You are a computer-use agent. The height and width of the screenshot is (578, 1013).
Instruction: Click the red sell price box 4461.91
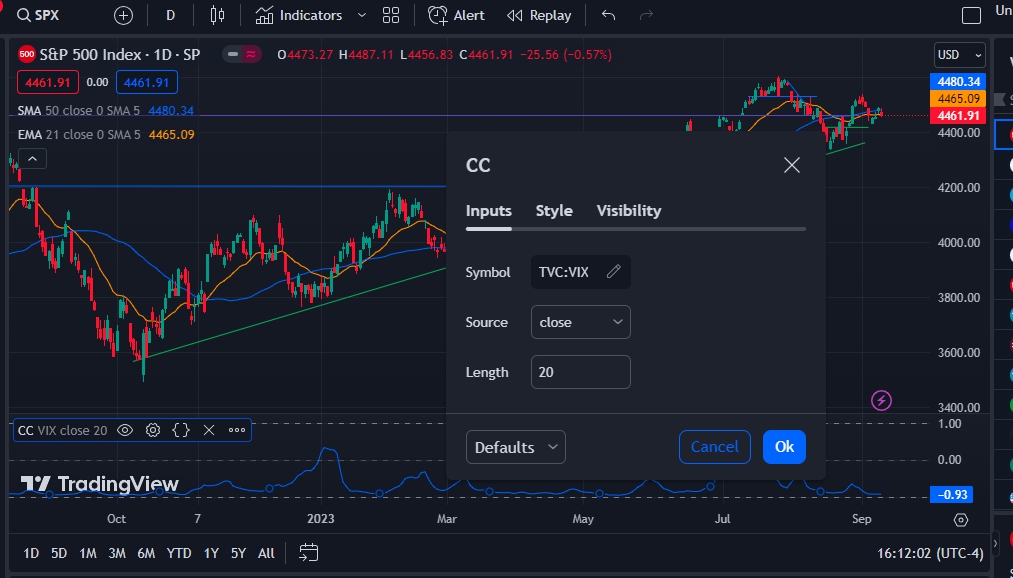tap(48, 83)
